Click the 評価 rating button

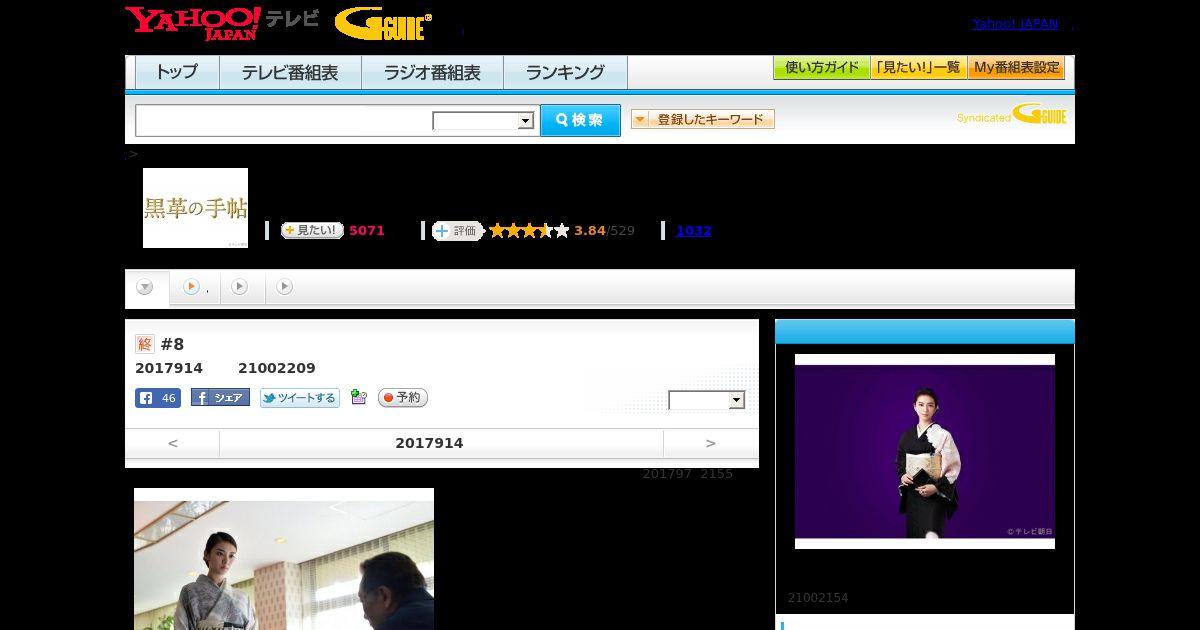[x=458, y=230]
